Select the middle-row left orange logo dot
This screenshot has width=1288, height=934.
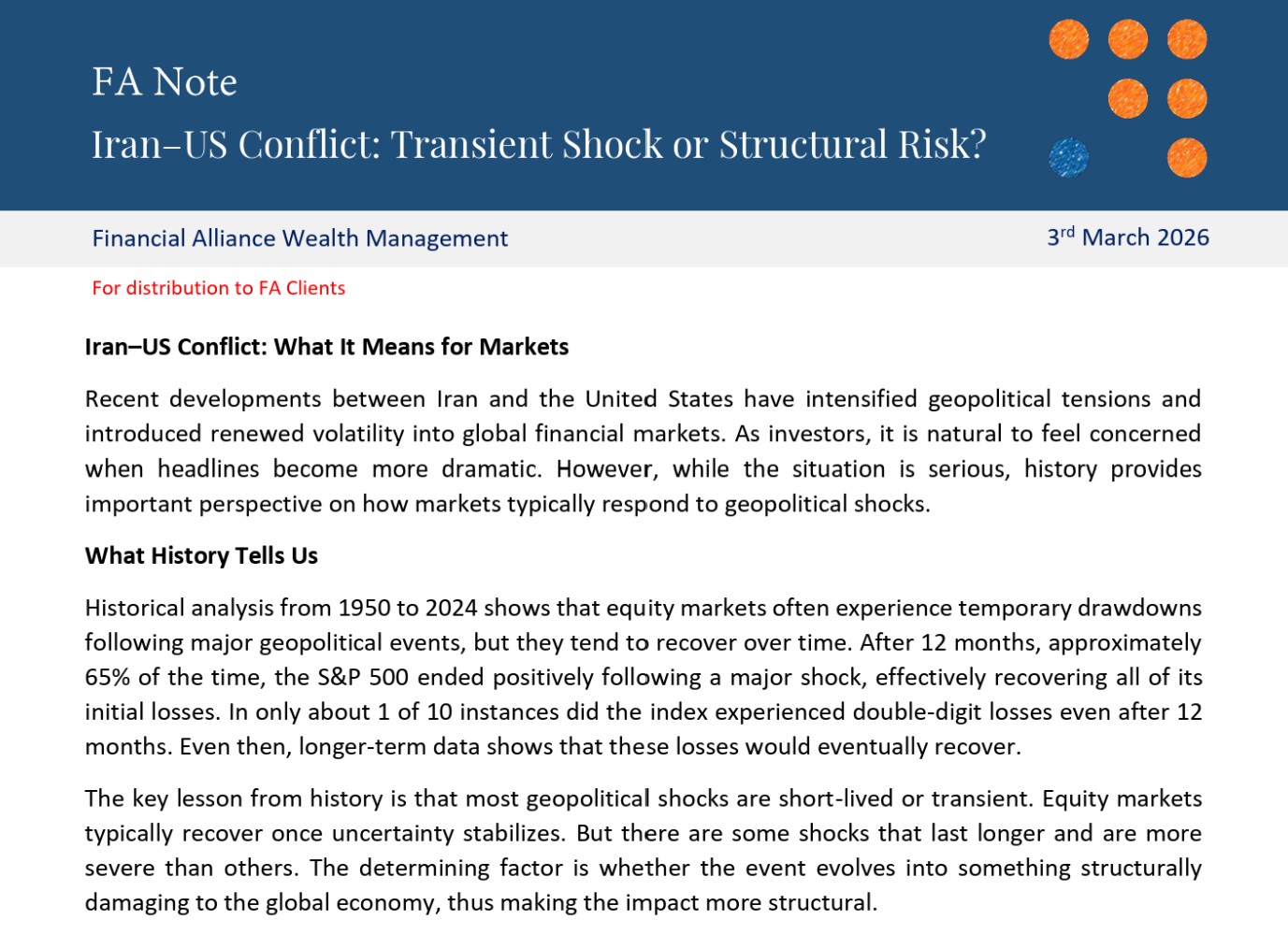coord(1127,98)
